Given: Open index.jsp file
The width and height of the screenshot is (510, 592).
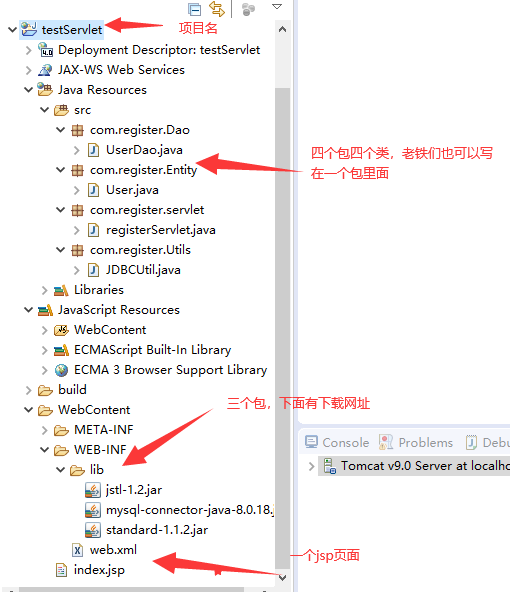Looking at the screenshot, I should 99,570.
